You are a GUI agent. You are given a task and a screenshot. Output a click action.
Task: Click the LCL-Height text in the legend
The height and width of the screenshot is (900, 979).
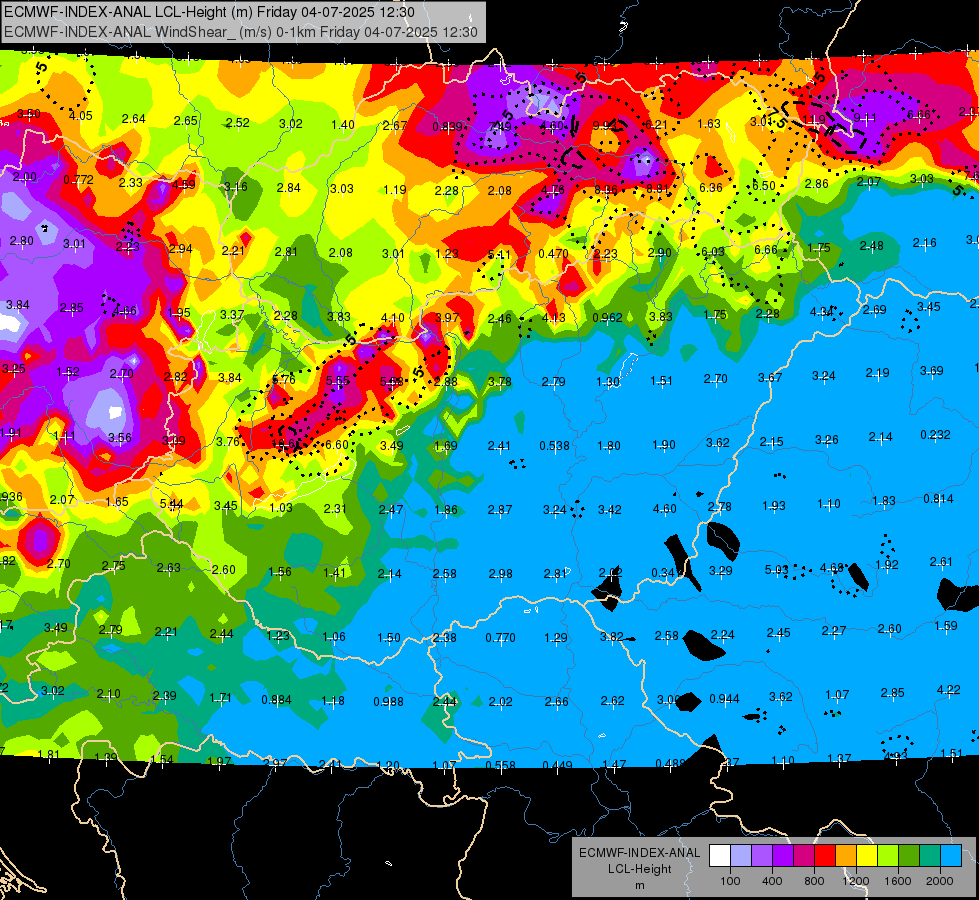[639, 869]
